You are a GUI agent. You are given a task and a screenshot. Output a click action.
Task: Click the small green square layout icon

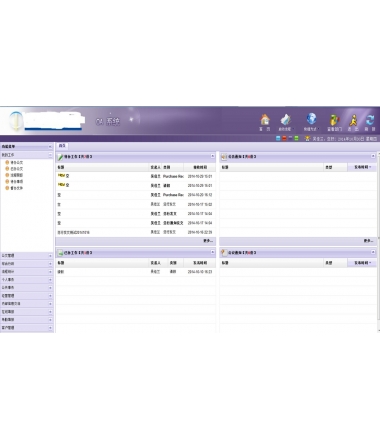(x=296, y=138)
